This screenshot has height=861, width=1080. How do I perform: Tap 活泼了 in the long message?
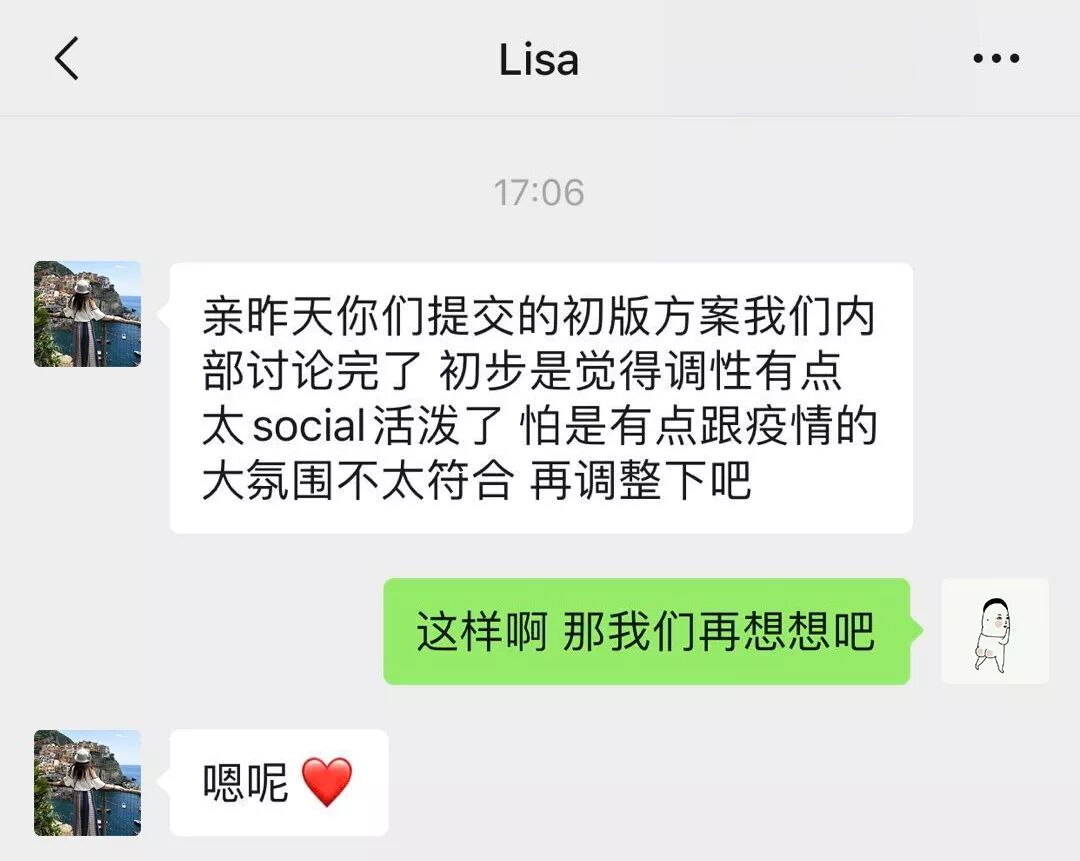pyautogui.click(x=437, y=426)
